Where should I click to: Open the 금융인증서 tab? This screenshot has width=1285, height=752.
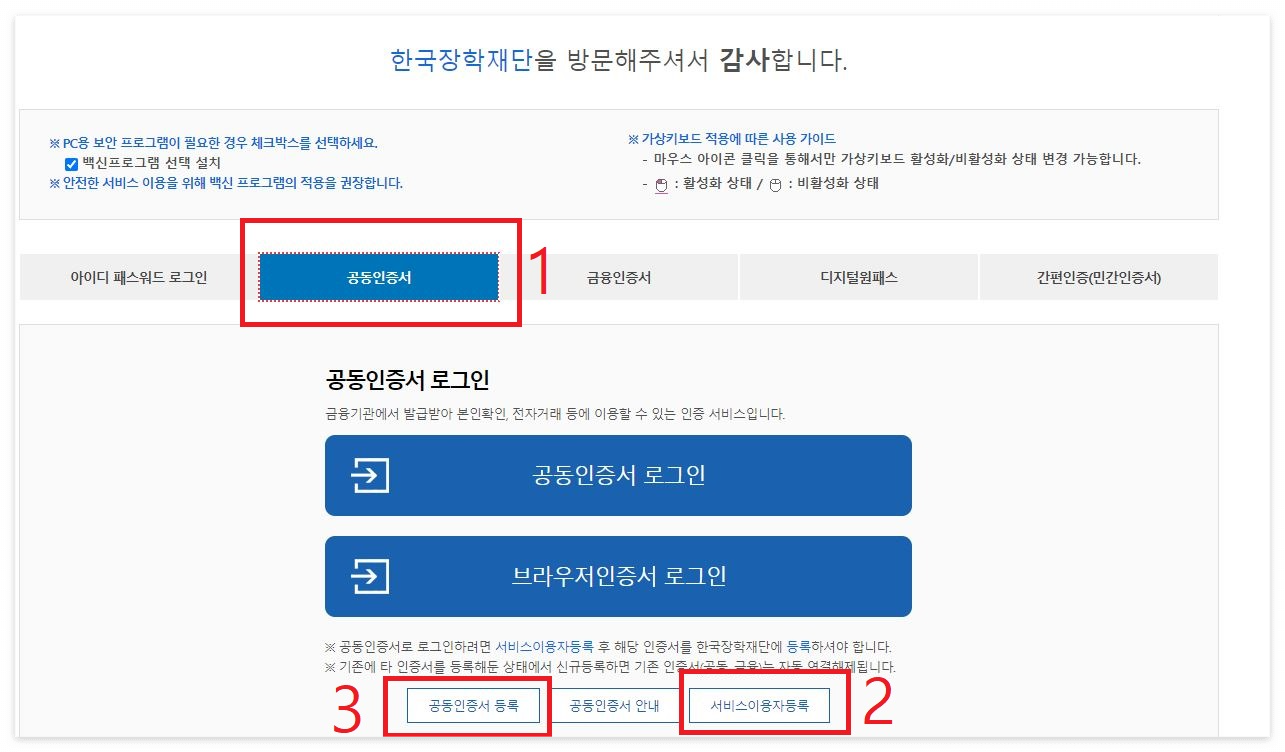coord(618,277)
